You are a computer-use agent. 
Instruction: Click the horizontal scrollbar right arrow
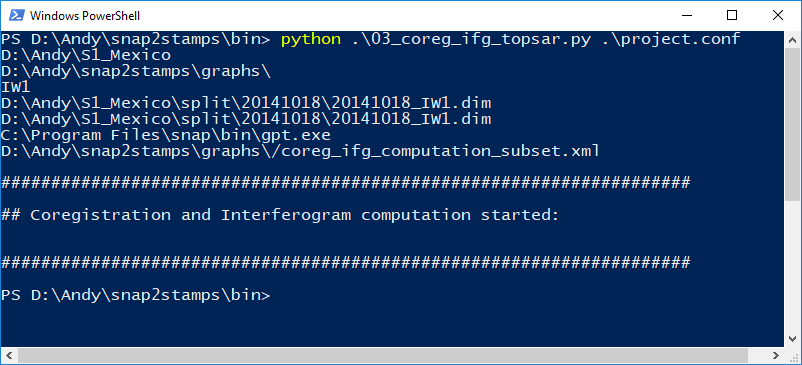(776, 355)
